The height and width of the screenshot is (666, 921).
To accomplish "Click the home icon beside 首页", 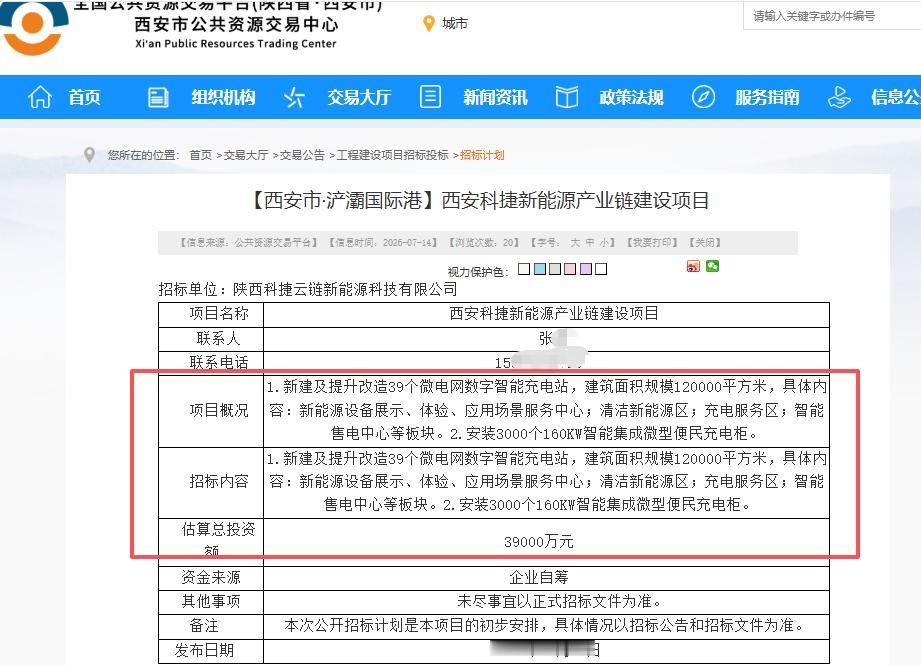I will [40, 97].
